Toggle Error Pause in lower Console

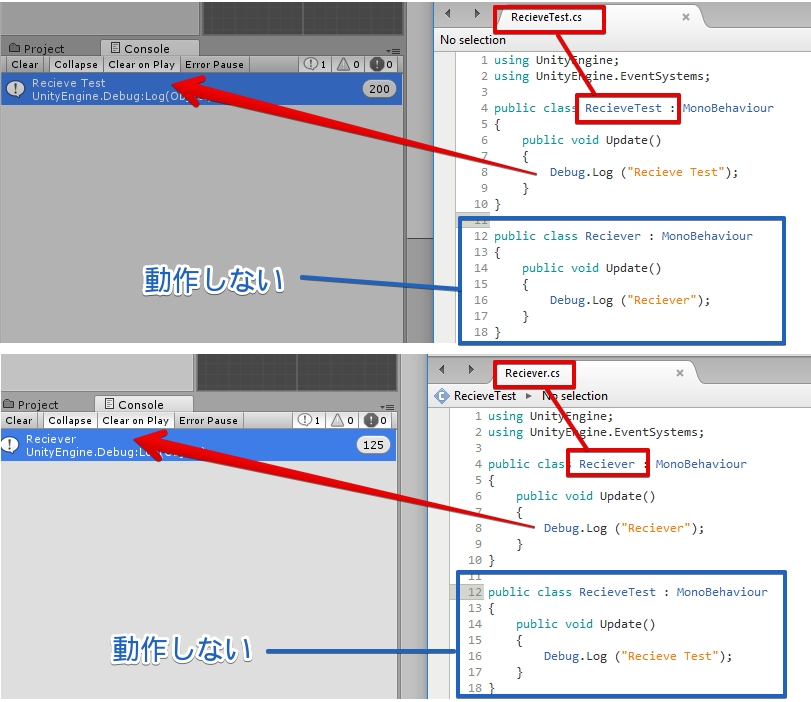point(208,421)
